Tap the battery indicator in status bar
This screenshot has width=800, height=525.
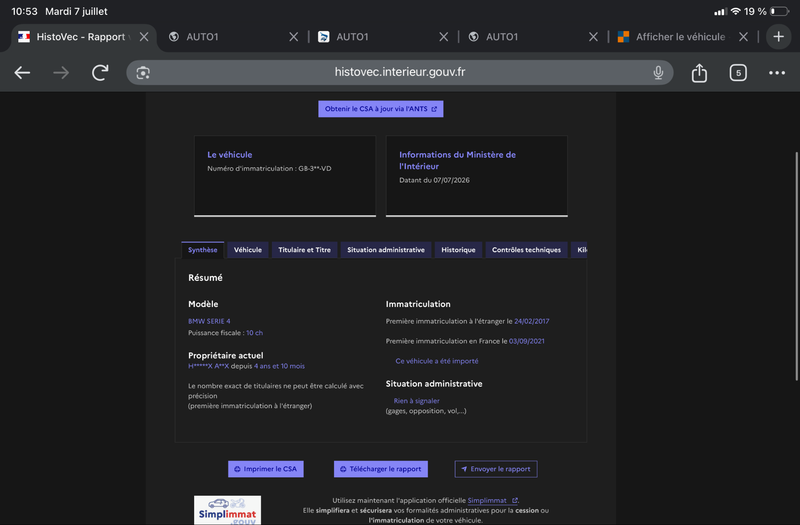click(779, 11)
